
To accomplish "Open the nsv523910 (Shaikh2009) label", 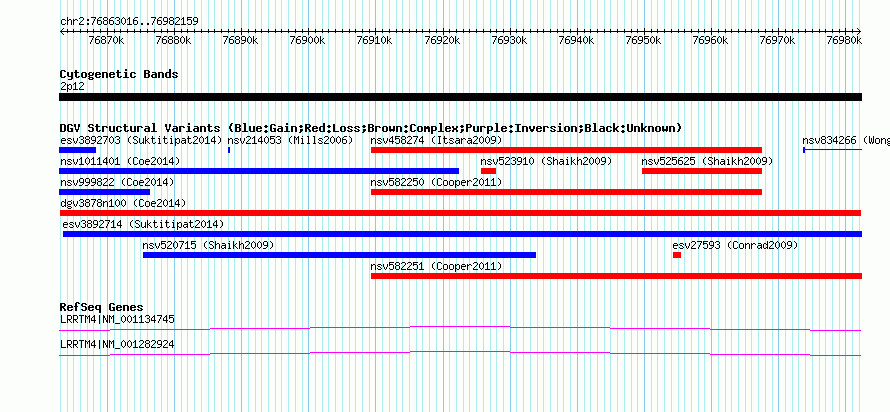I will point(547,161).
